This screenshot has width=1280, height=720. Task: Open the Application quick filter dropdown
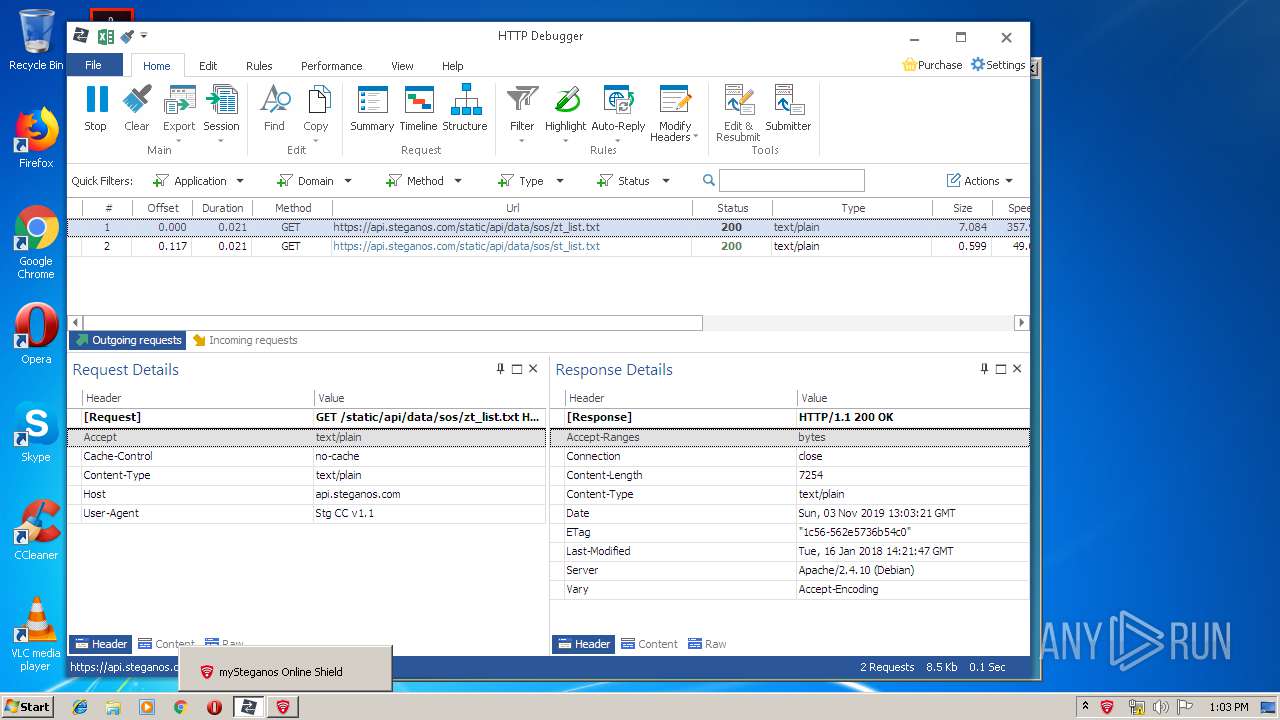[x=198, y=181]
